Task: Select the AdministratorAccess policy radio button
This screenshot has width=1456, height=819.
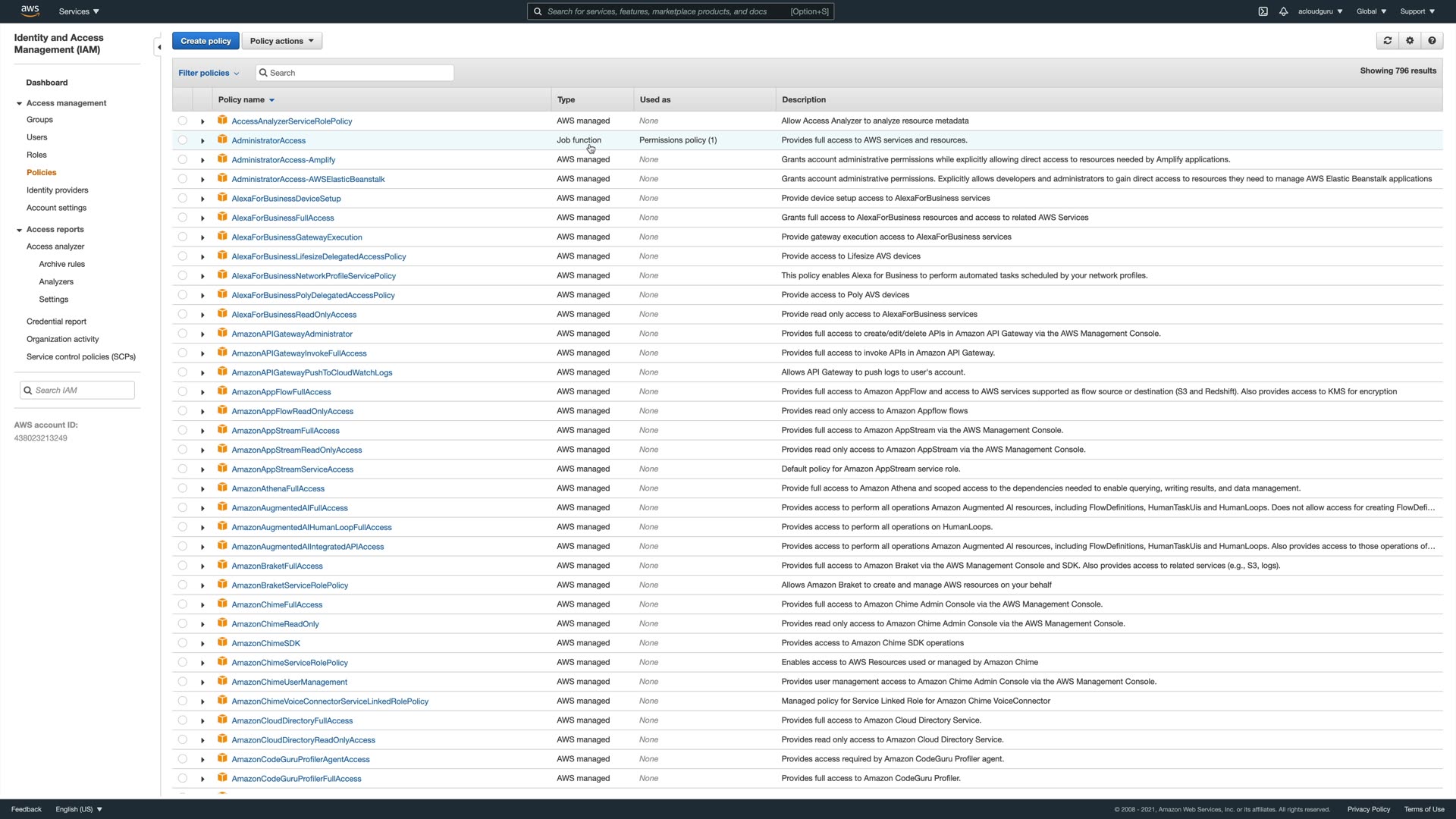Action: pyautogui.click(x=182, y=140)
